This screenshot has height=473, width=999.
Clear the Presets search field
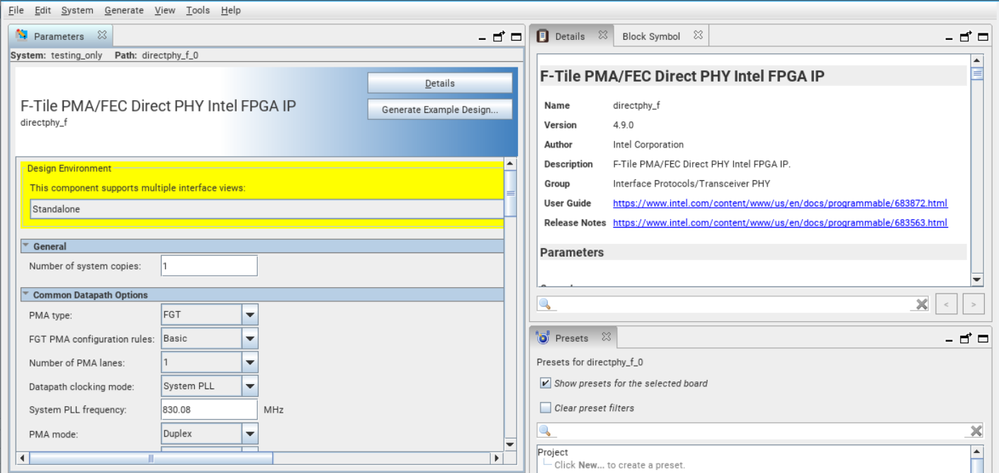[x=975, y=431]
